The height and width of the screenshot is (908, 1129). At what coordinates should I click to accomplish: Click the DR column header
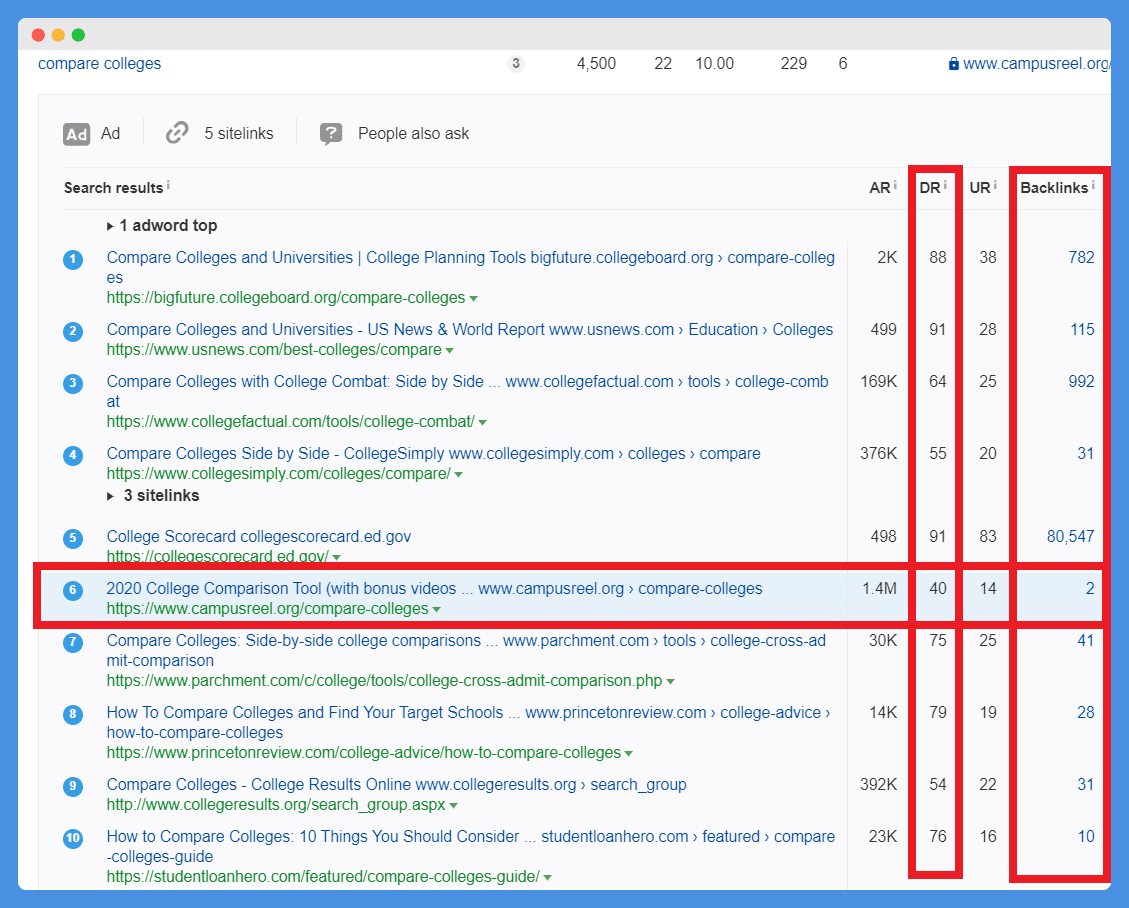[930, 188]
